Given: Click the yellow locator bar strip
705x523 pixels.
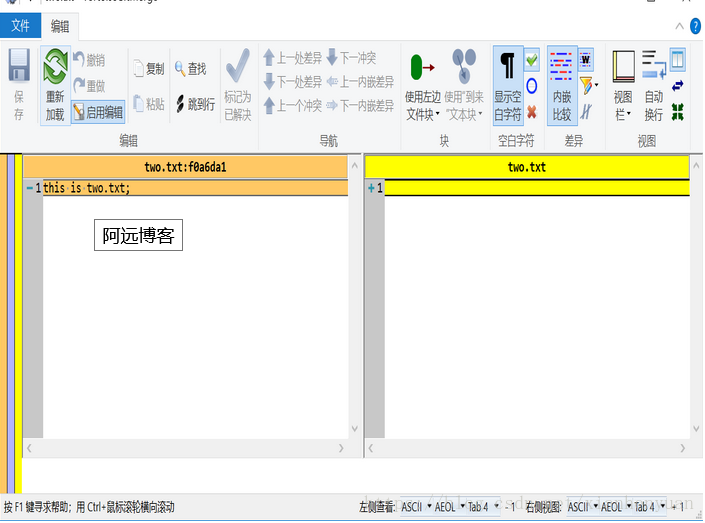Looking at the screenshot, I should [x=18, y=324].
